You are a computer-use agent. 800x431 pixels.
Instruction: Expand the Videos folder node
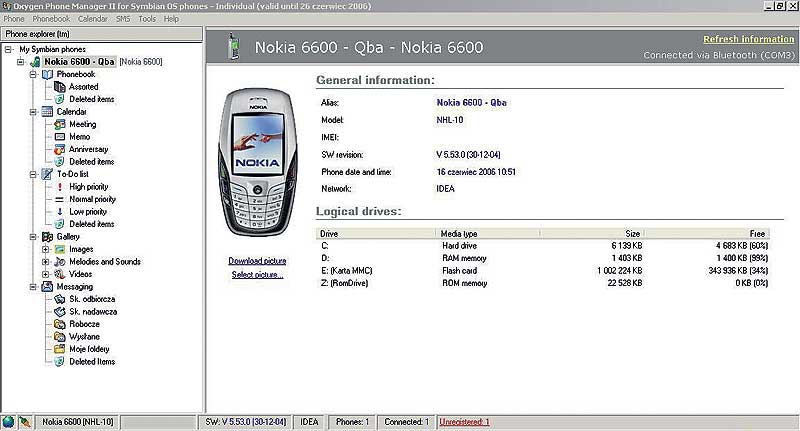(45, 274)
